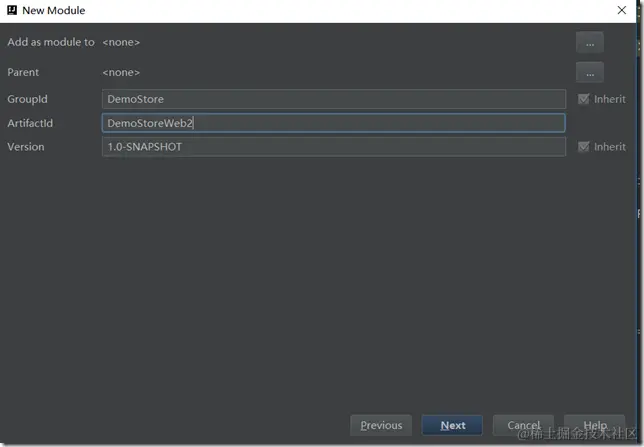Toggle the Inherit checkbox for Version
644x447 pixels.
pos(583,147)
